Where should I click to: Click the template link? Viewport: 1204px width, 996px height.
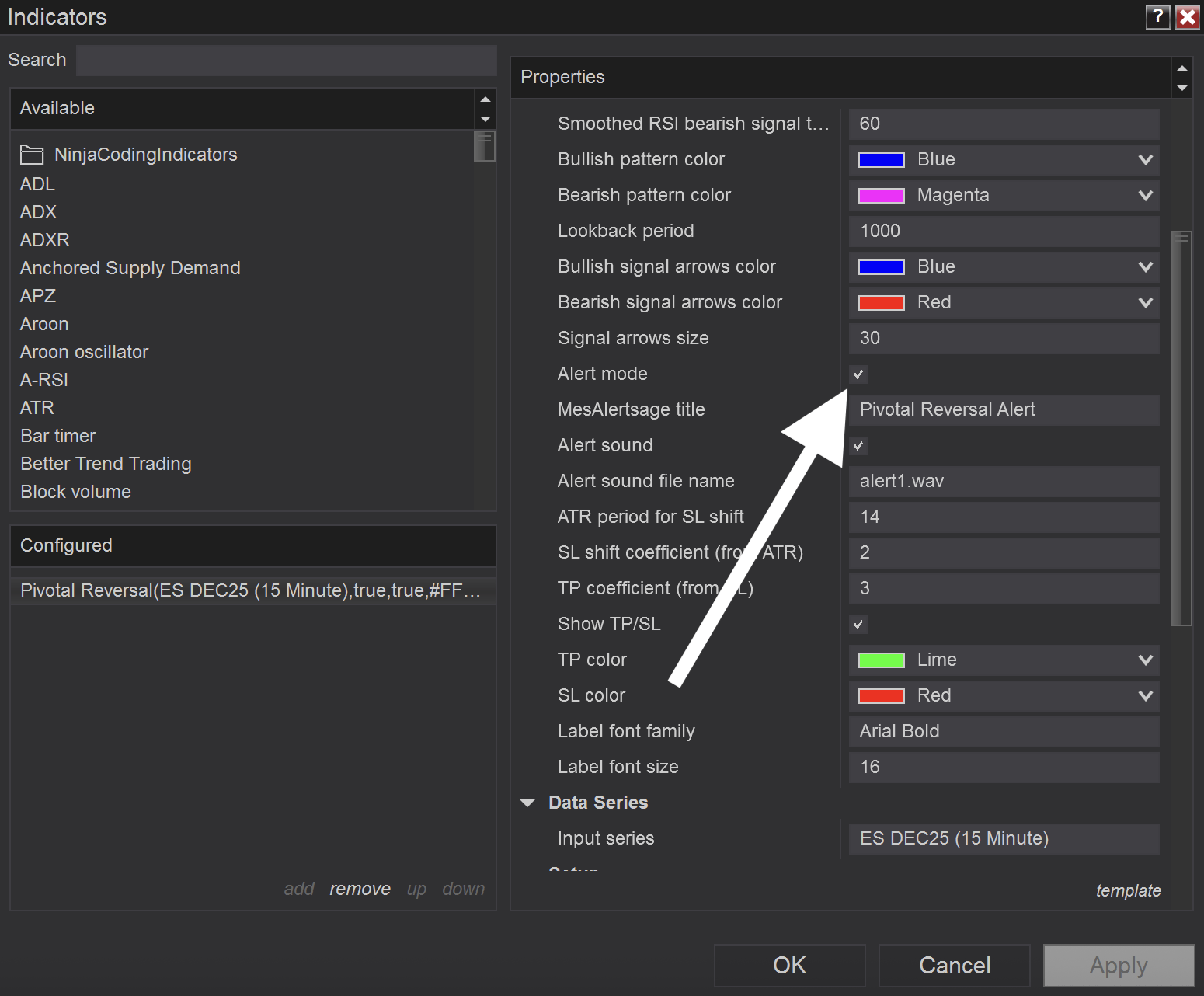pos(1128,890)
